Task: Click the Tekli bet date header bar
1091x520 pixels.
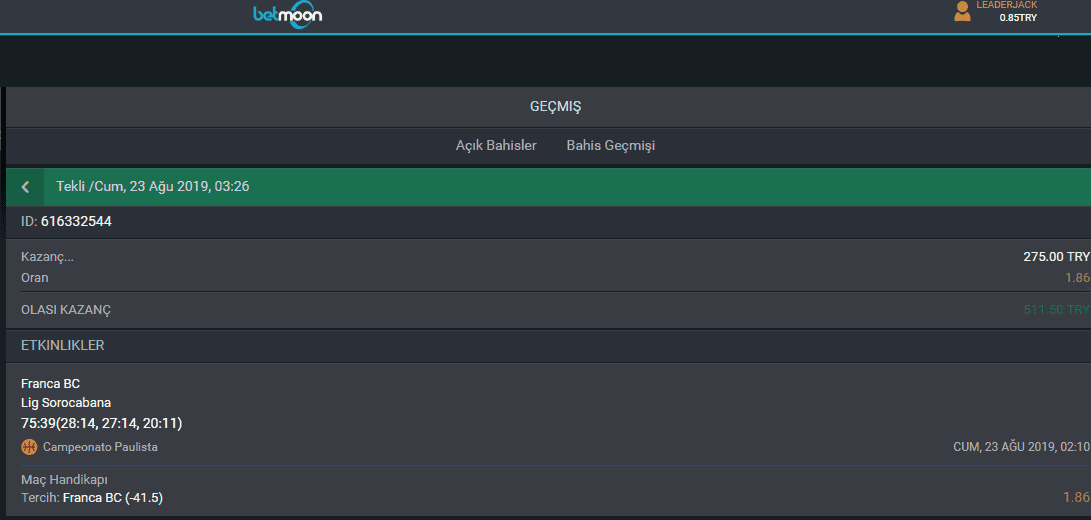Action: [x=548, y=187]
